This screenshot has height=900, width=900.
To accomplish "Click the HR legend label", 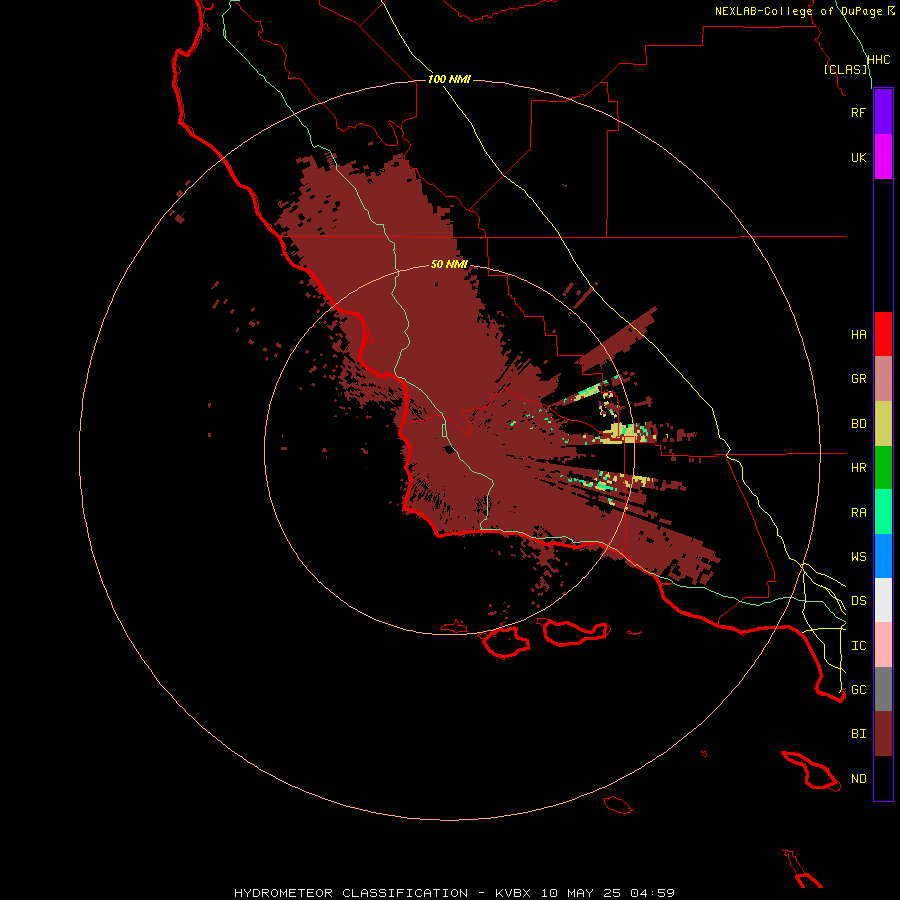I will [x=858, y=468].
